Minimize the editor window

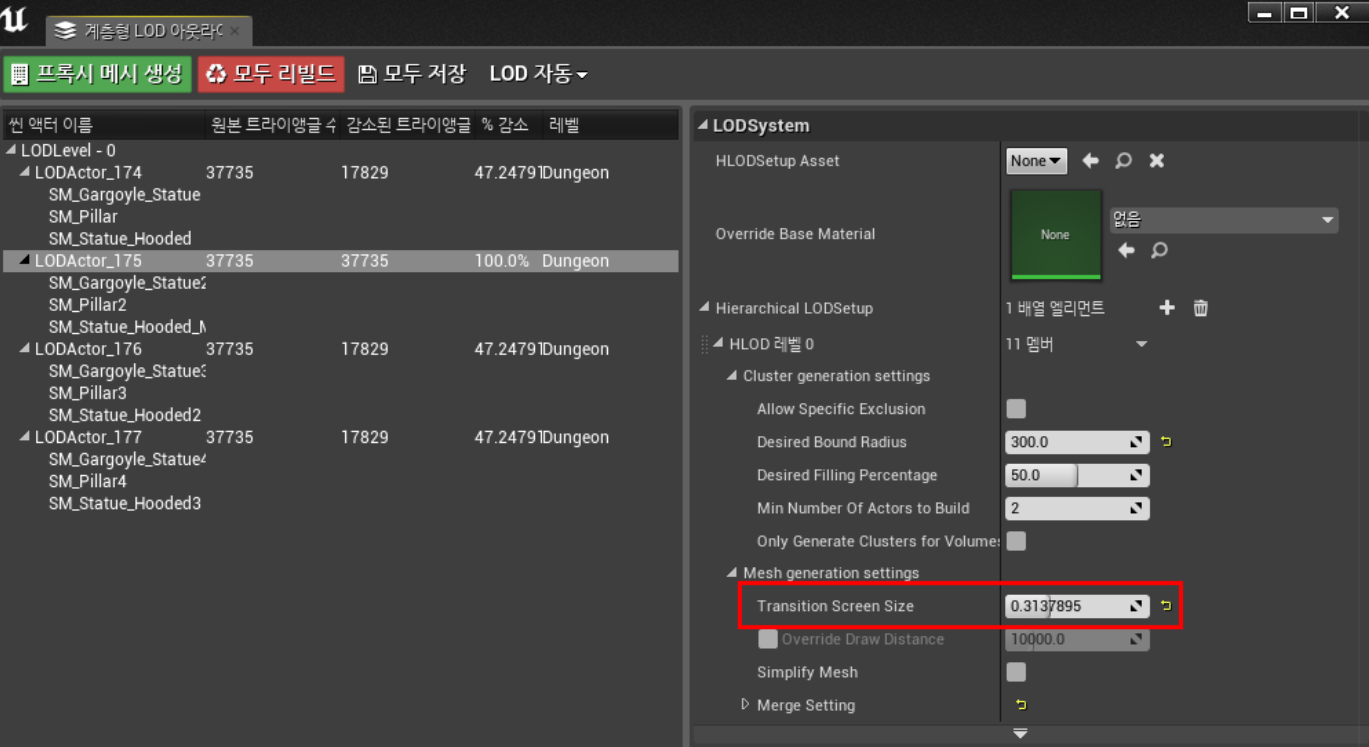(1264, 13)
